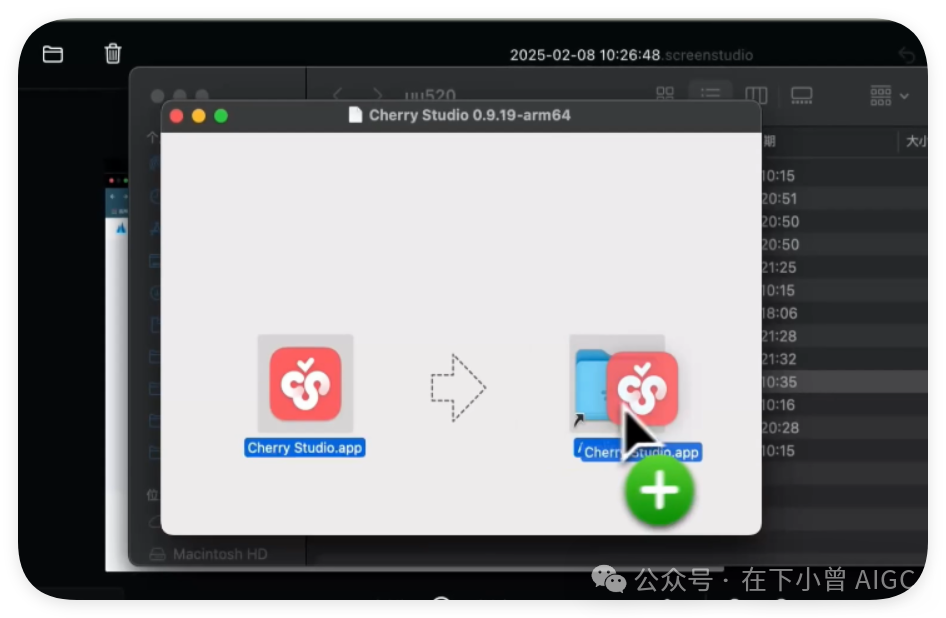Click the recording title 2025-02-08 10:26:48
The height and width of the screenshot is (618, 946).
pos(585,55)
